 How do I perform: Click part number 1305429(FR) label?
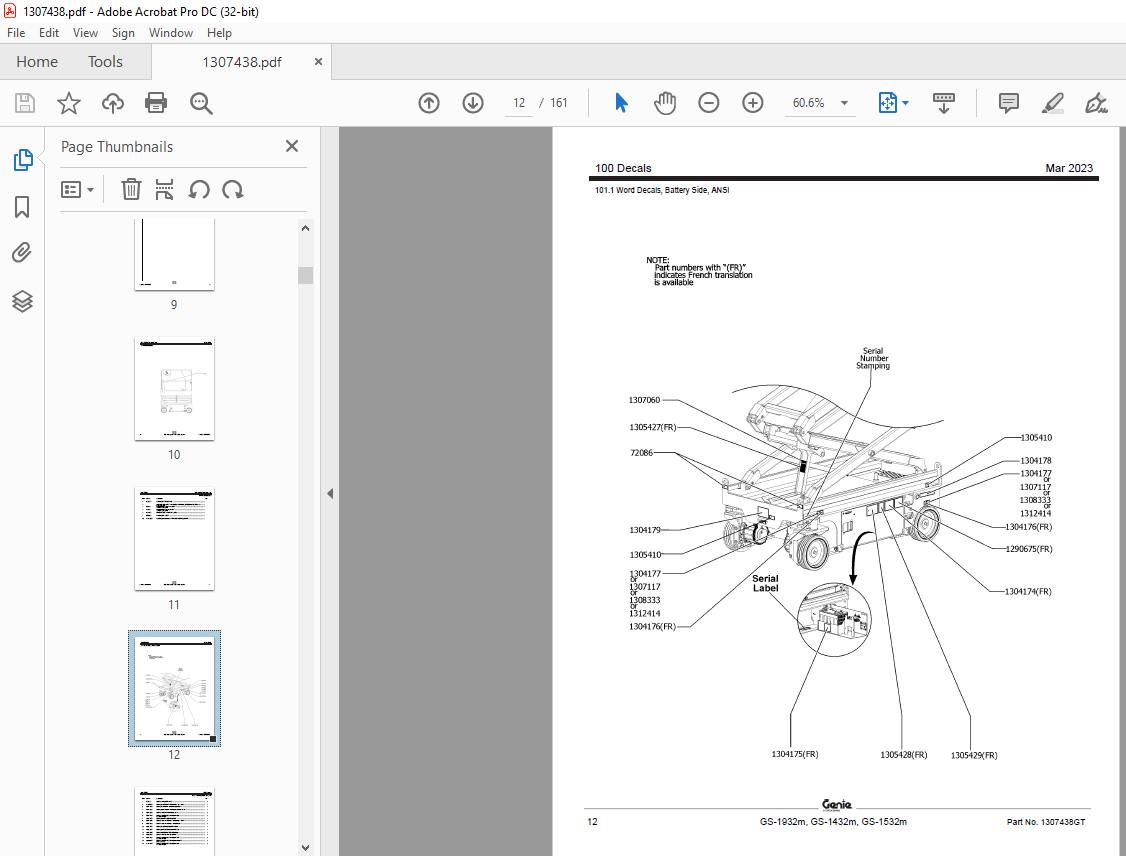point(974,755)
